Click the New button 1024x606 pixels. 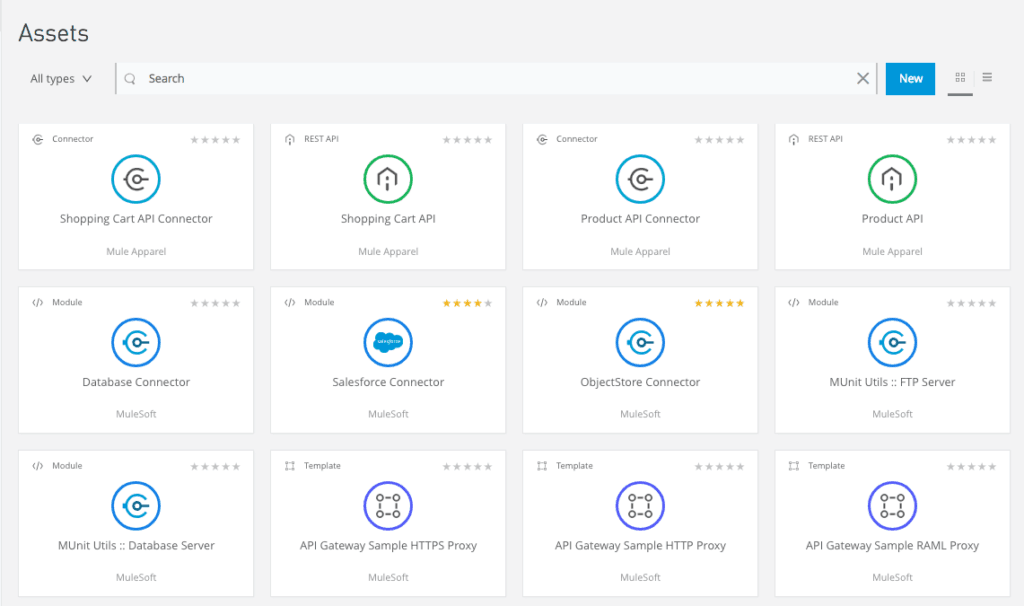pos(910,77)
